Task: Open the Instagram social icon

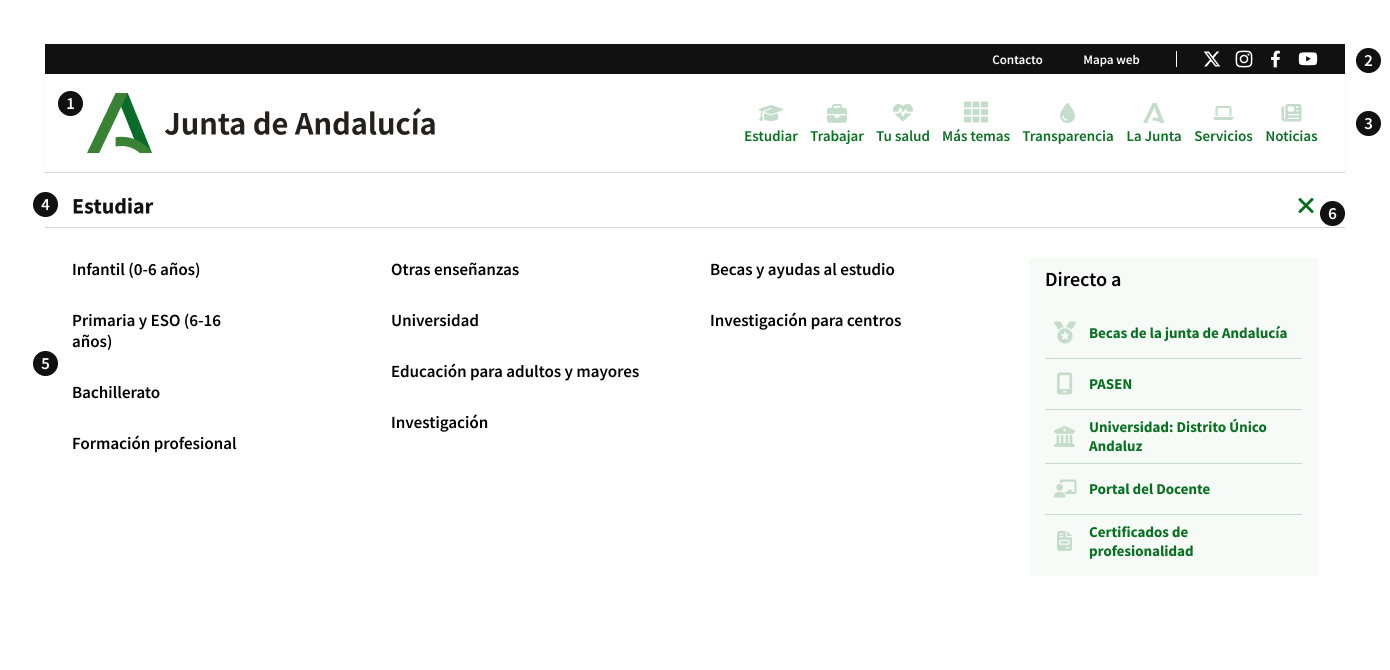Action: tap(1244, 59)
